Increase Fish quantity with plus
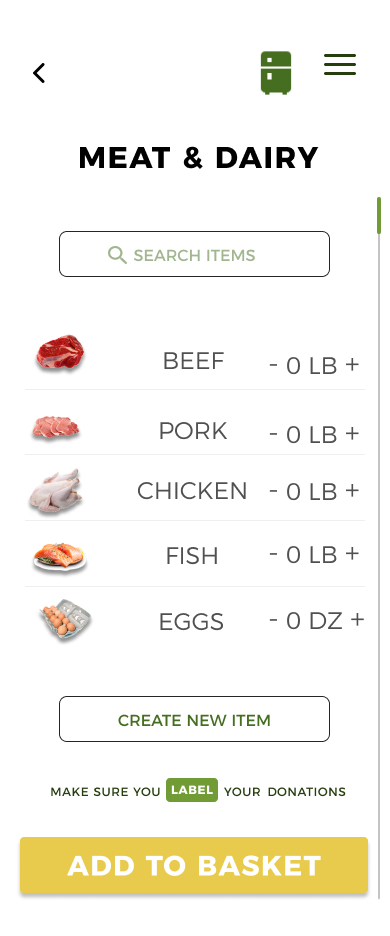The height and width of the screenshot is (936, 390). pyautogui.click(x=352, y=553)
